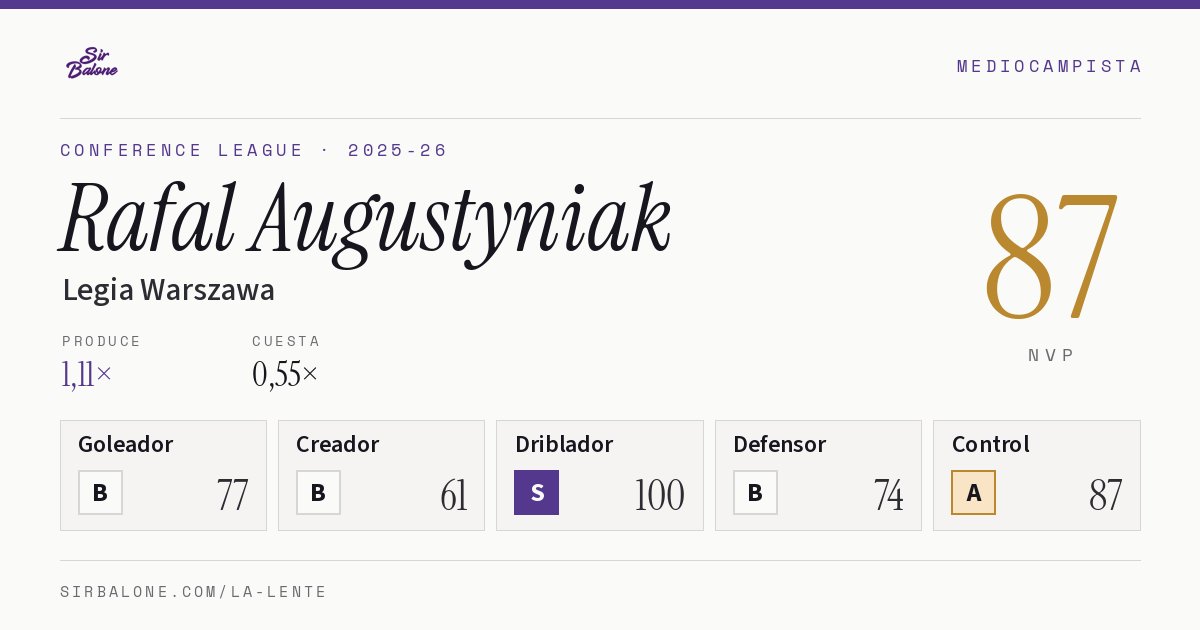Click the Control card title
1200x630 pixels.
[x=991, y=444]
